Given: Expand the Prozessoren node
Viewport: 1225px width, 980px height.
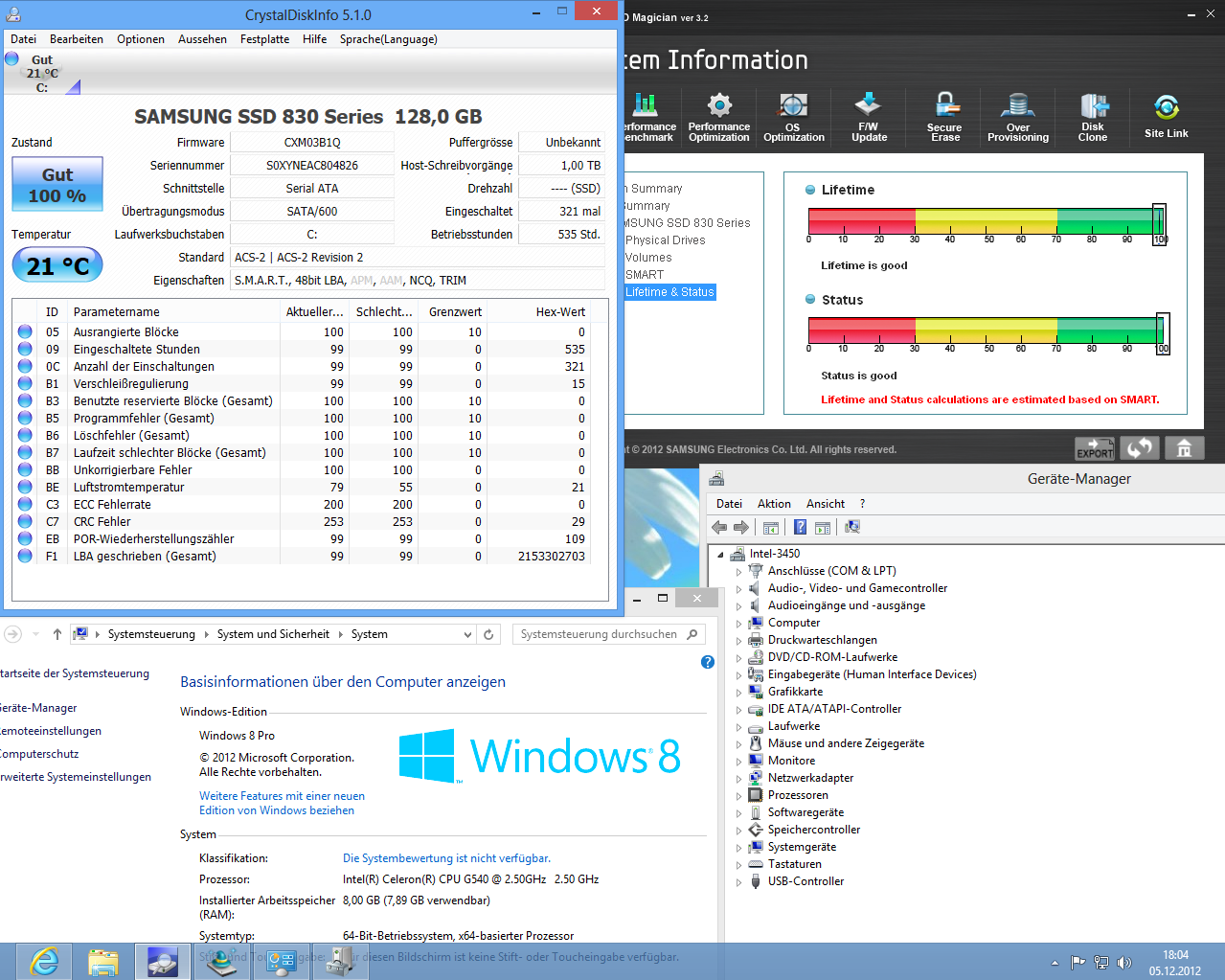Looking at the screenshot, I should coord(738,796).
